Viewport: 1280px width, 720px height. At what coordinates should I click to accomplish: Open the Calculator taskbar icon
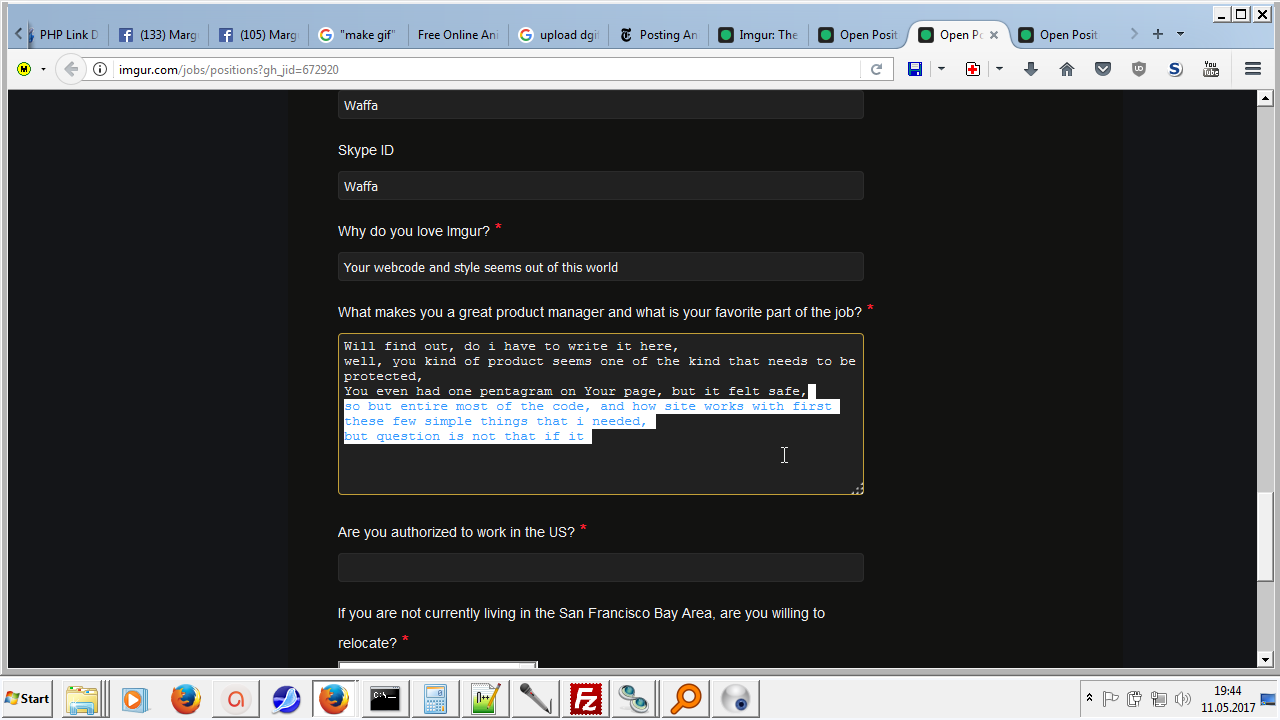[x=435, y=698]
